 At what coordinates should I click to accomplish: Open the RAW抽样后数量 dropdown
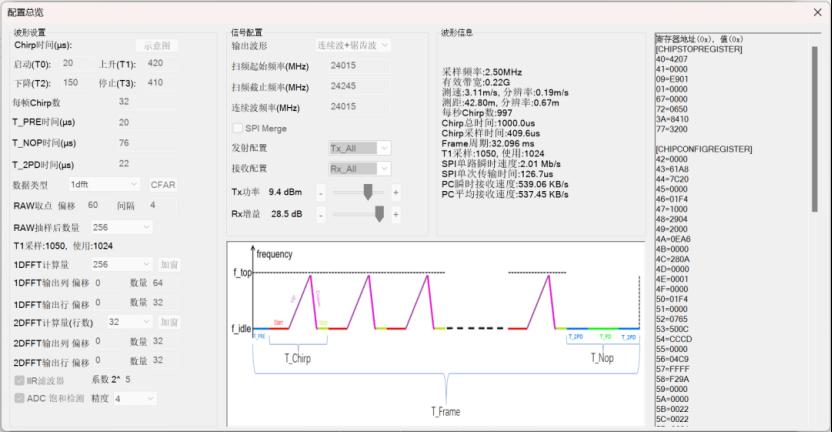pos(122,228)
